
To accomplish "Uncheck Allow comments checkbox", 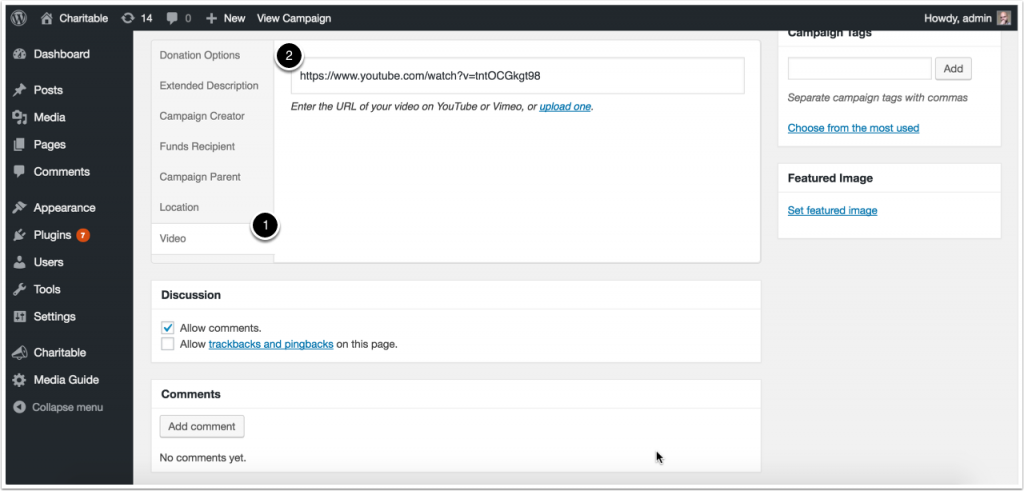I will tap(168, 328).
